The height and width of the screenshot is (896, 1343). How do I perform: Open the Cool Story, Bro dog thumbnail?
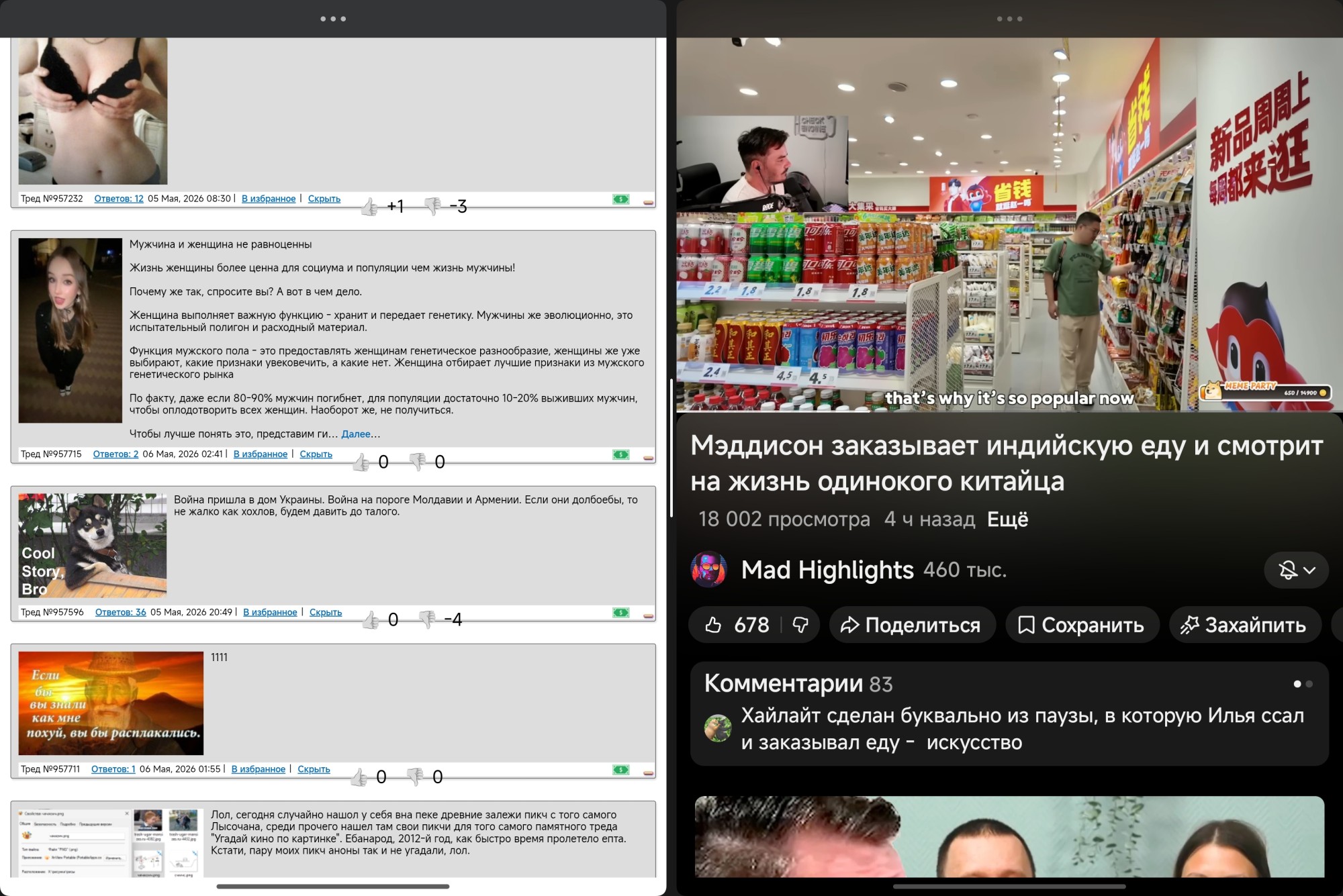click(x=93, y=546)
